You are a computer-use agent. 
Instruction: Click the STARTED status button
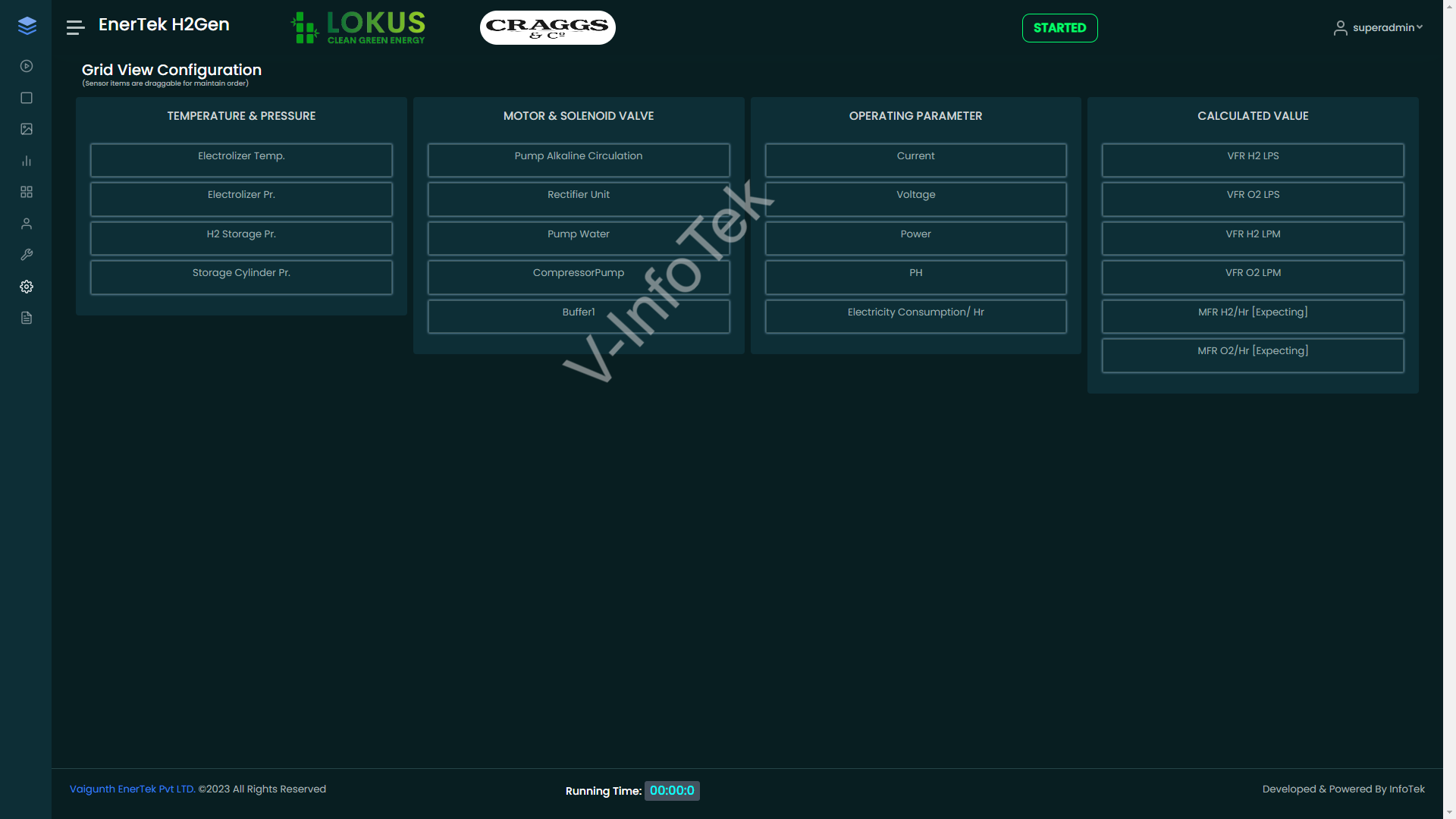coord(1059,28)
